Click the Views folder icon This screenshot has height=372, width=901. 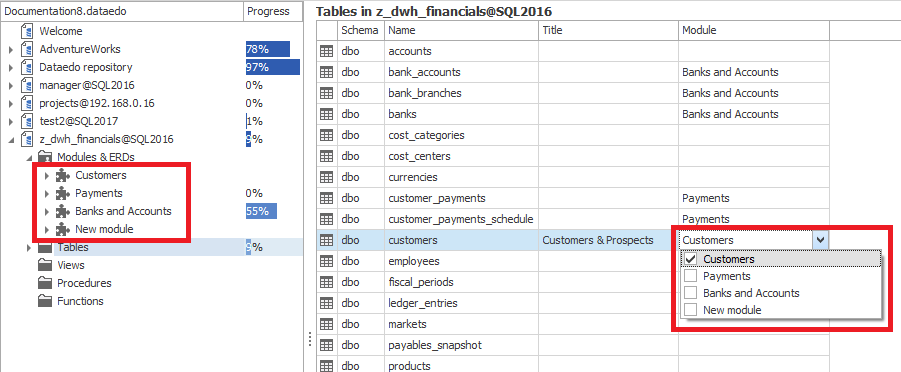click(x=45, y=265)
